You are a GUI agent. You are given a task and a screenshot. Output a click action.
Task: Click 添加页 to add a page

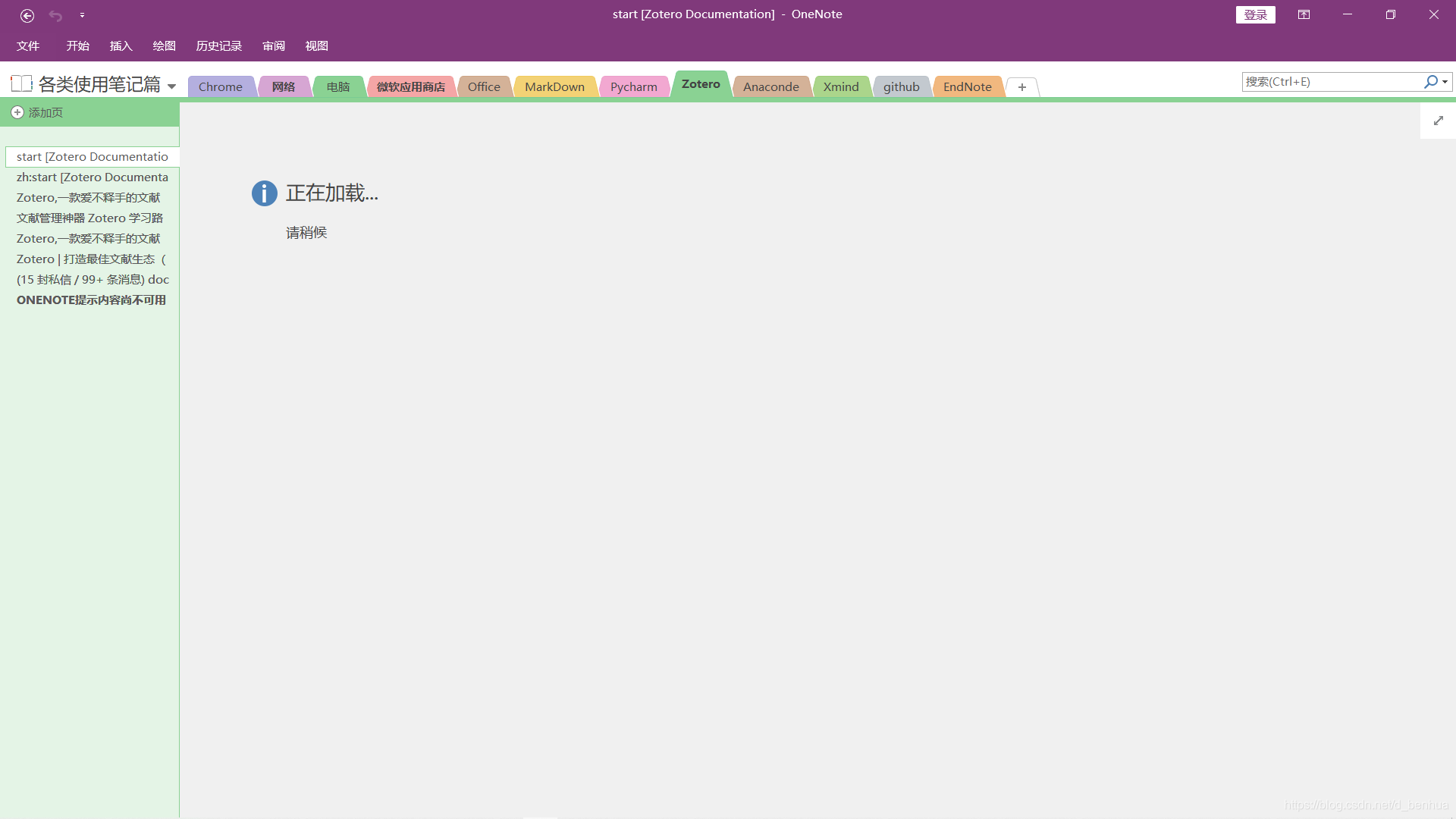point(37,112)
